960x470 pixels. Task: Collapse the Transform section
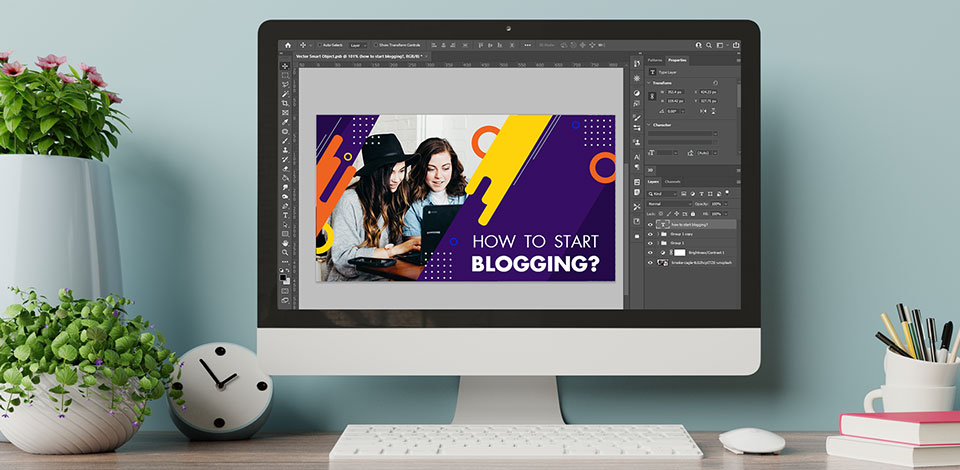pyautogui.click(x=649, y=83)
